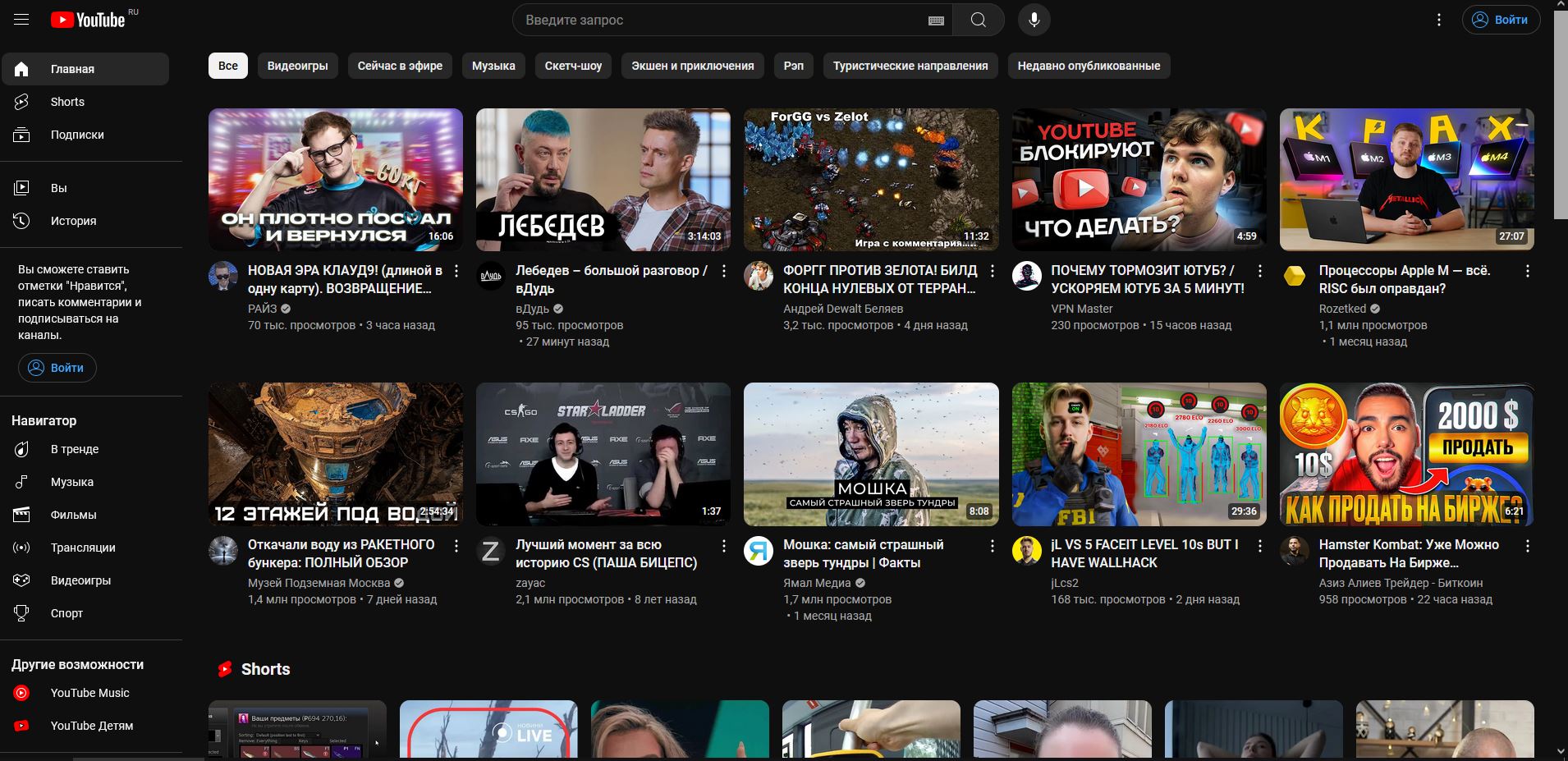Viewport: 1568px width, 761px height.
Task: Open the Мошка: самый страшный зверь title
Action: 864,553
